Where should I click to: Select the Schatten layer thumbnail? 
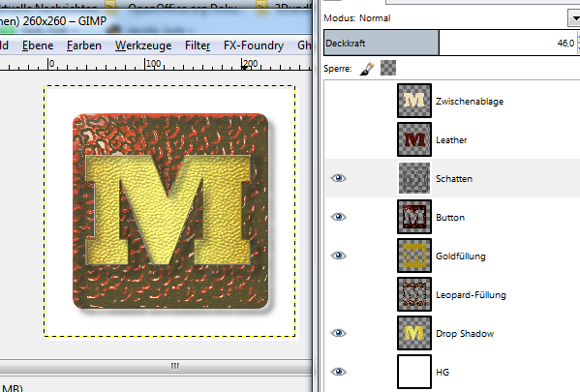click(414, 178)
